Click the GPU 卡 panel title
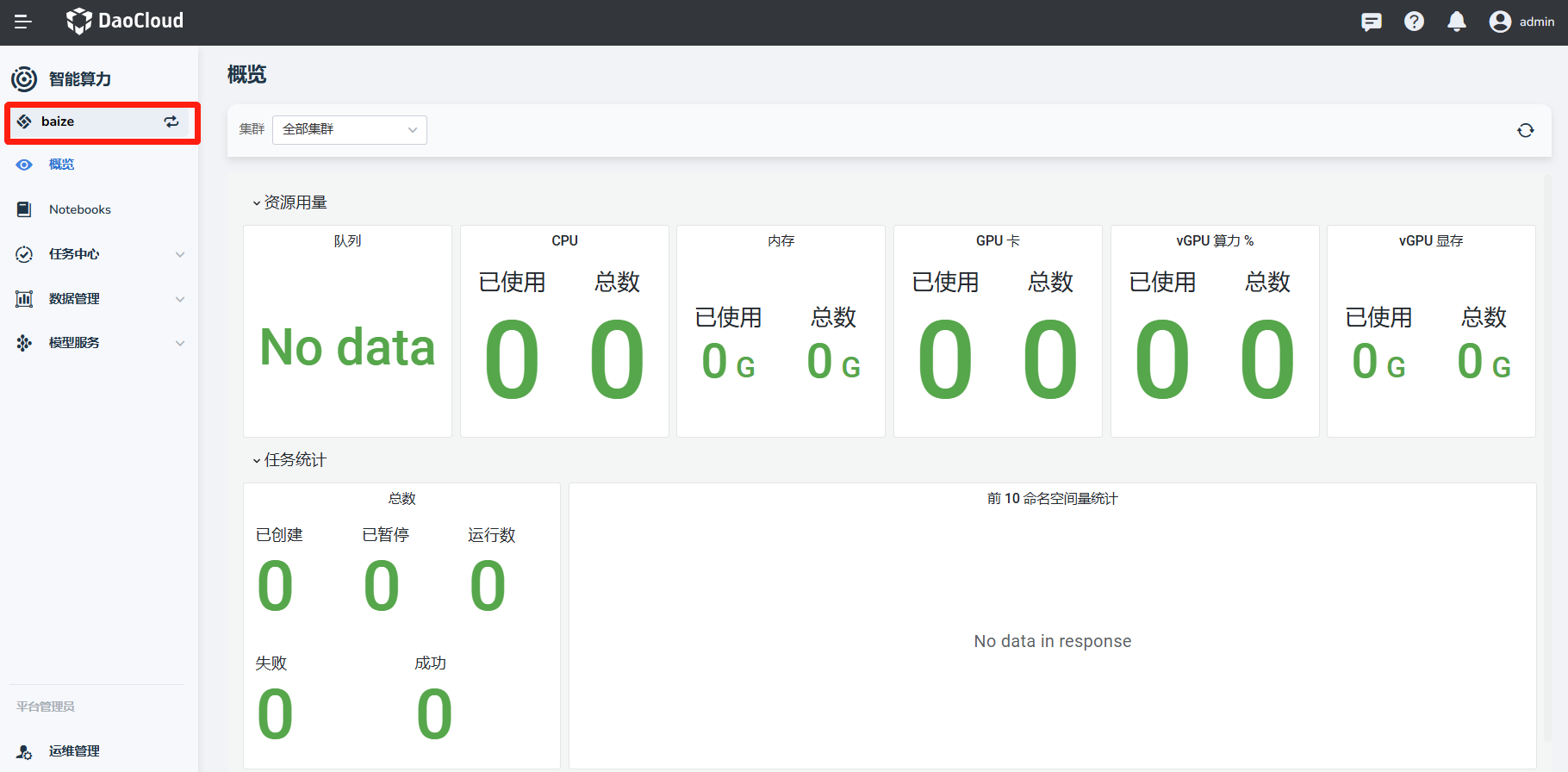This screenshot has height=772, width=1568. click(x=998, y=241)
